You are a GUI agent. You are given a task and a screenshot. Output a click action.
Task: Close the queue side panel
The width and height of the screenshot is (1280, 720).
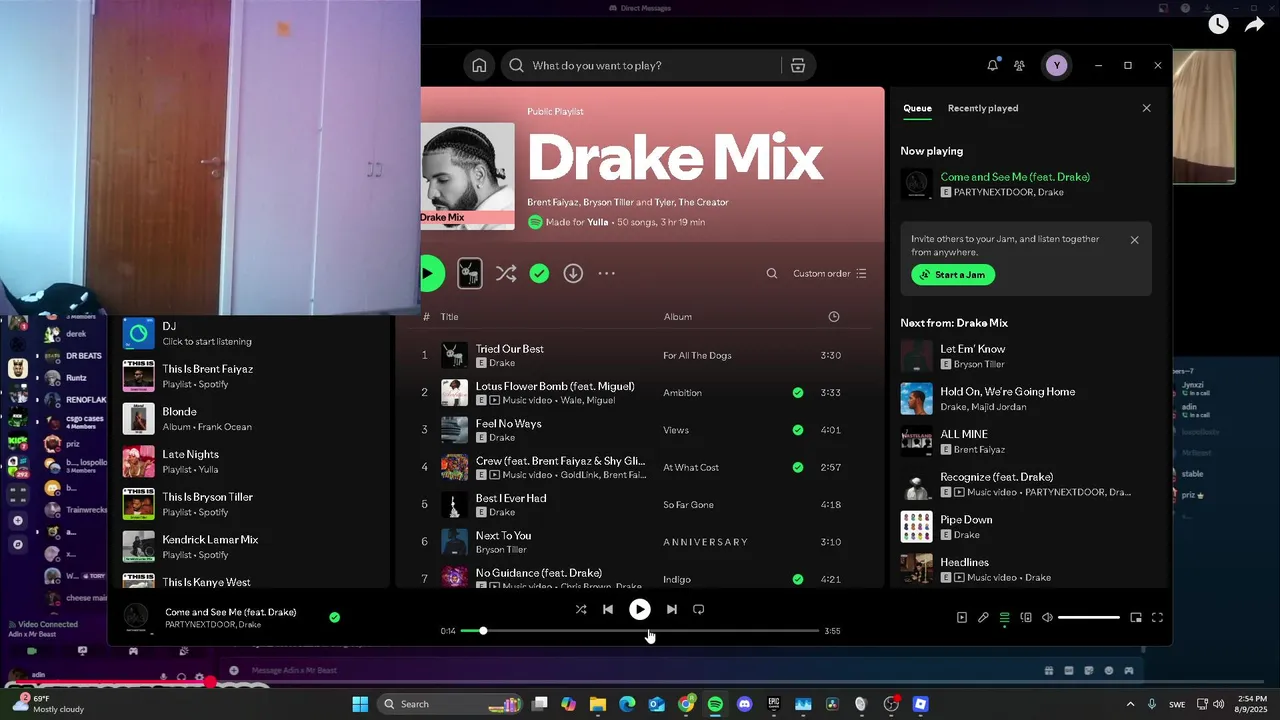tap(1146, 108)
